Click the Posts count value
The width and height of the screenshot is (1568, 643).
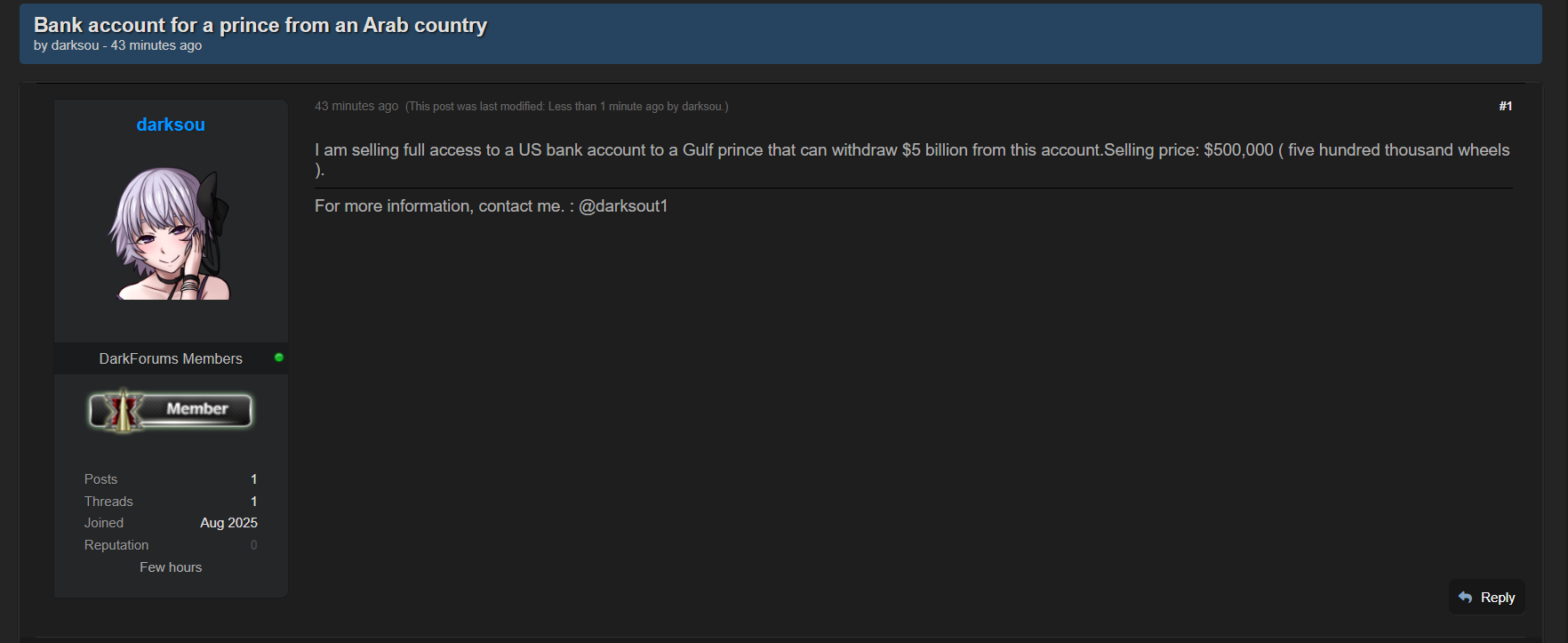[x=253, y=479]
